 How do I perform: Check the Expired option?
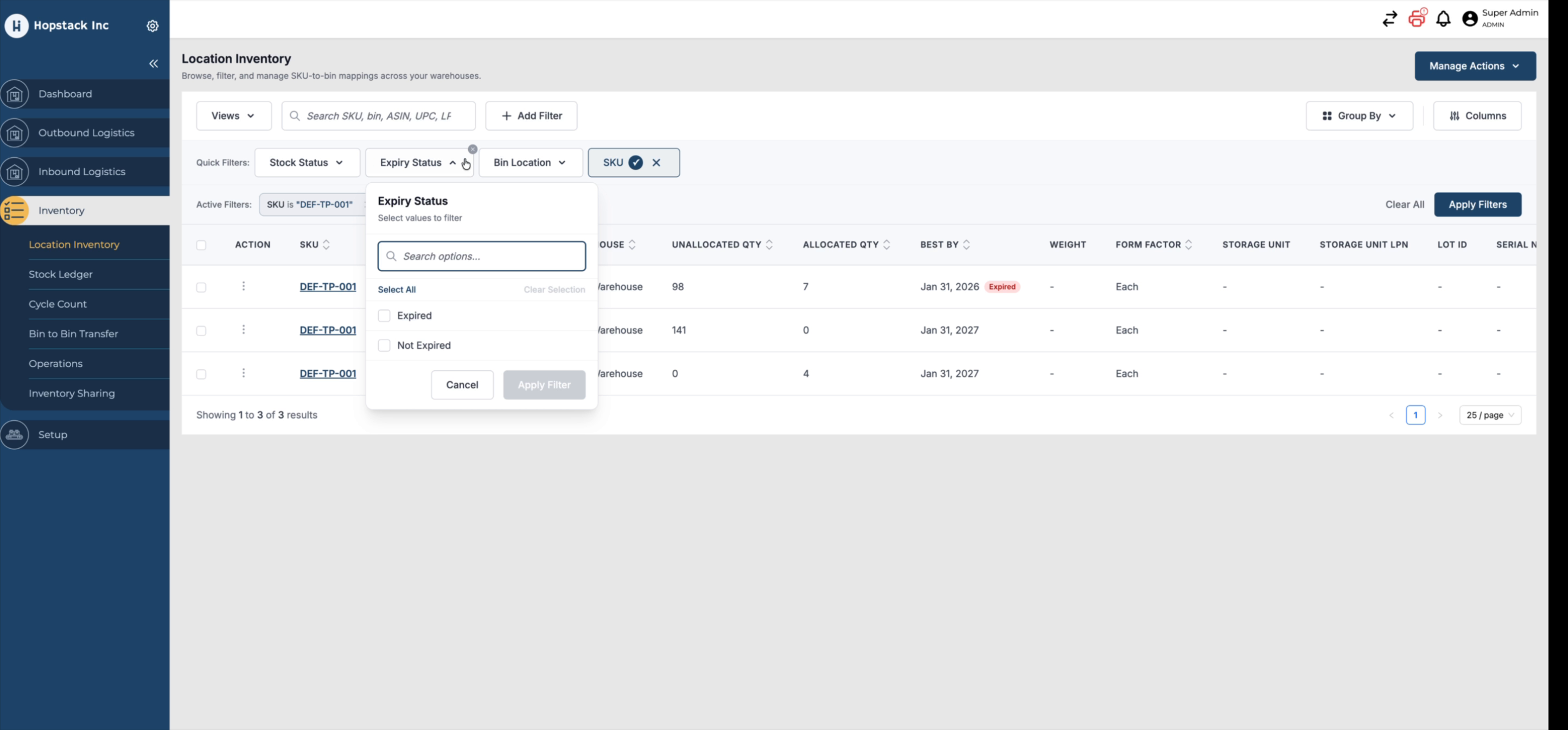(x=384, y=316)
